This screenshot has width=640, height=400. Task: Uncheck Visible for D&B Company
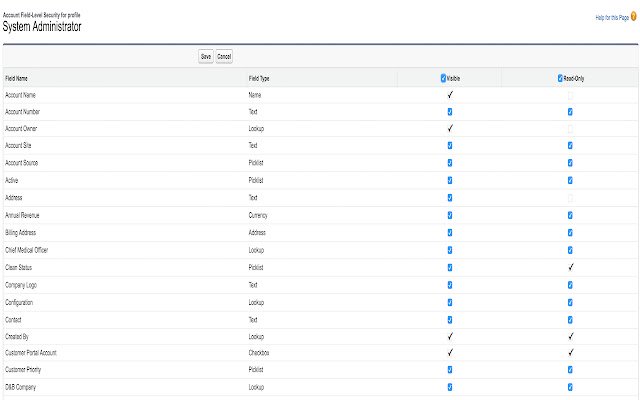point(450,387)
